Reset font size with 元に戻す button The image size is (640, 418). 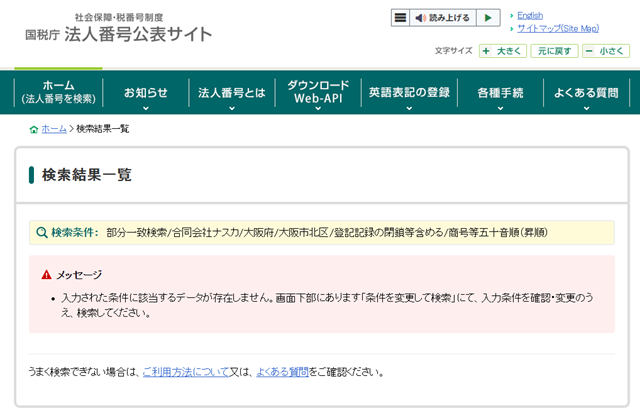tap(554, 50)
